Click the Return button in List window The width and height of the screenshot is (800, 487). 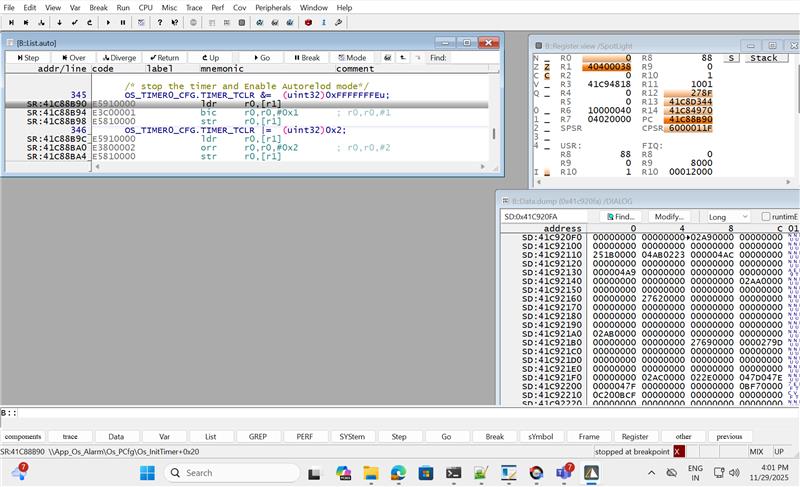pyautogui.click(x=165, y=58)
